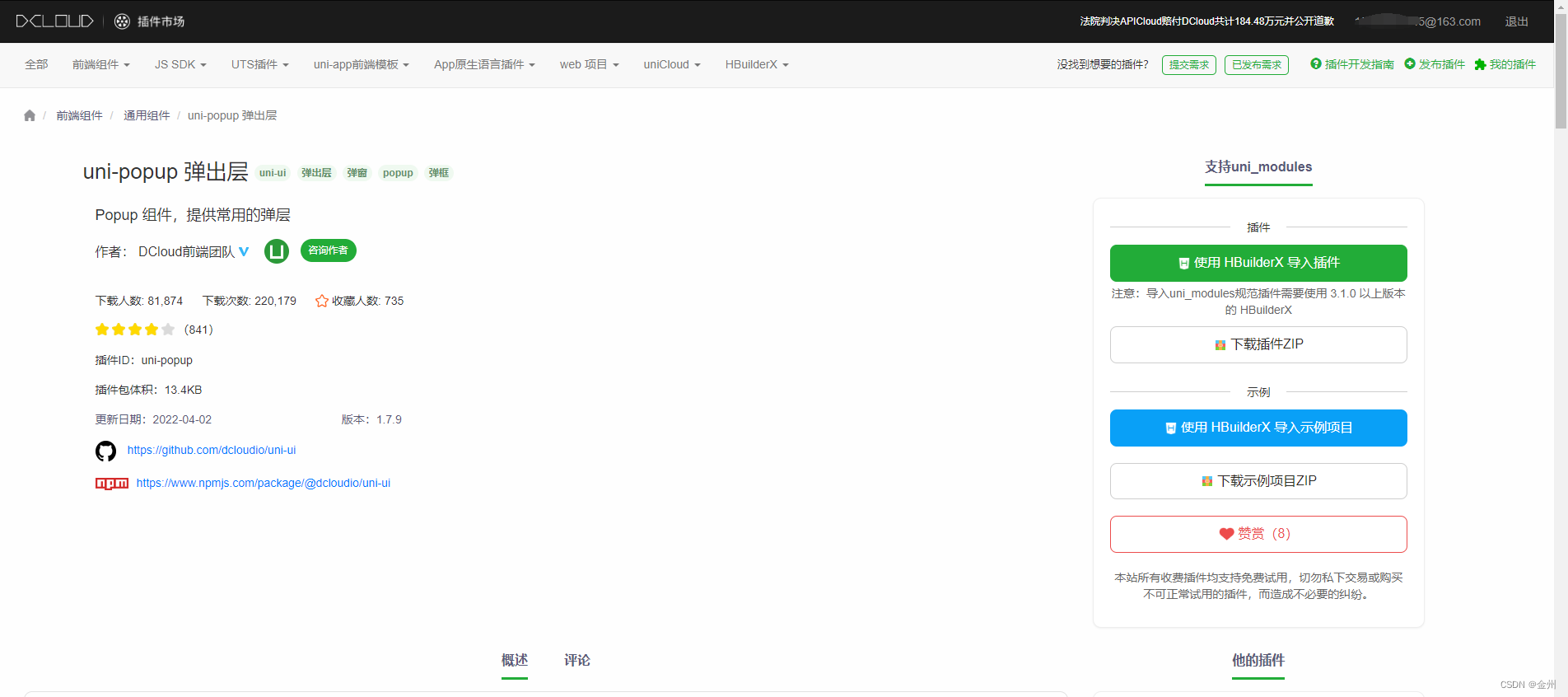Click the DCloud logo

pyautogui.click(x=54, y=21)
